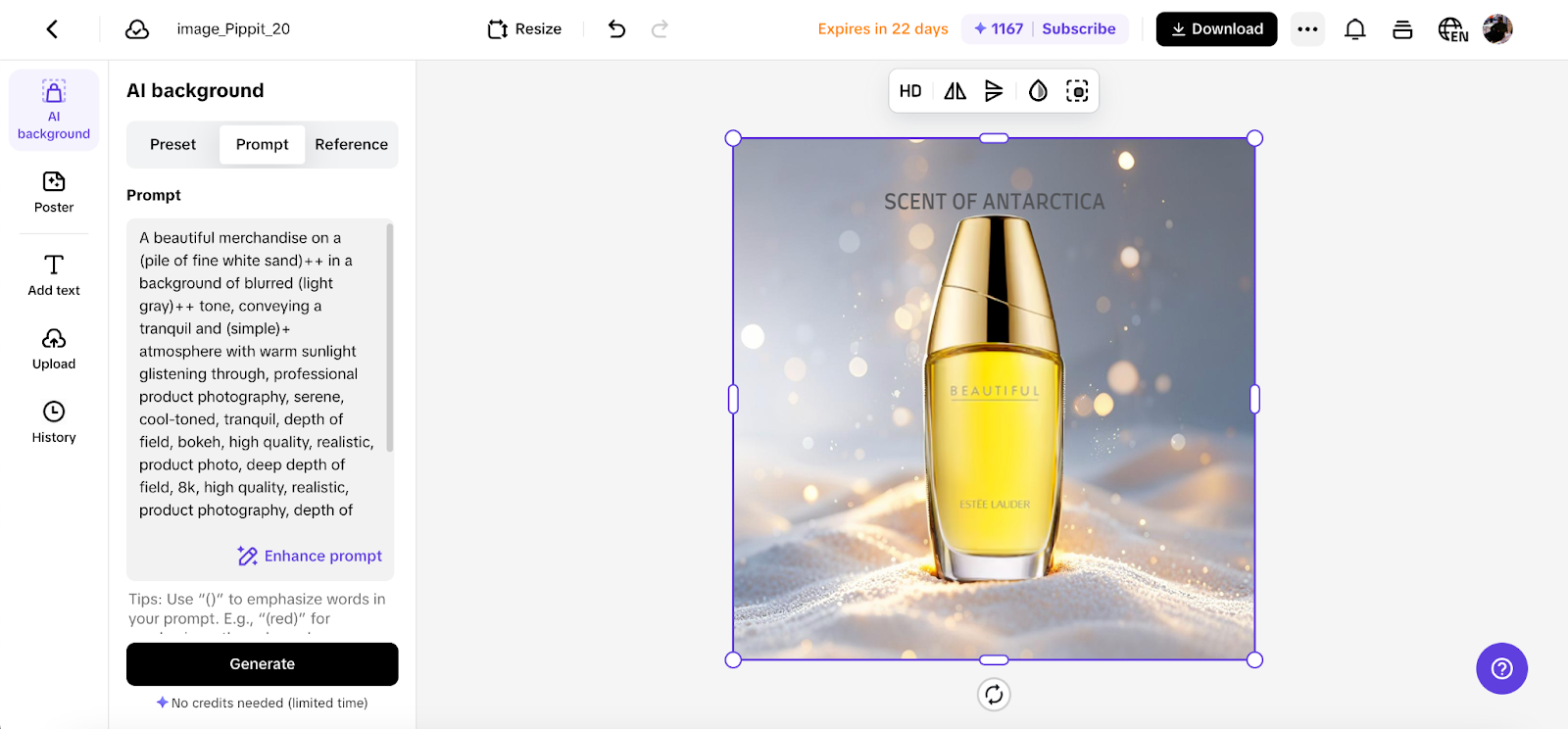
Task: Open the user profile avatar
Action: tap(1497, 29)
